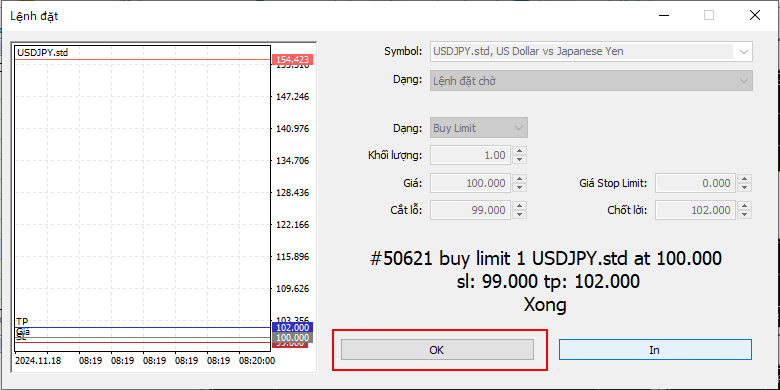Click the Xong status text
Image resolution: width=780 pixels, height=390 pixels.
[545, 304]
